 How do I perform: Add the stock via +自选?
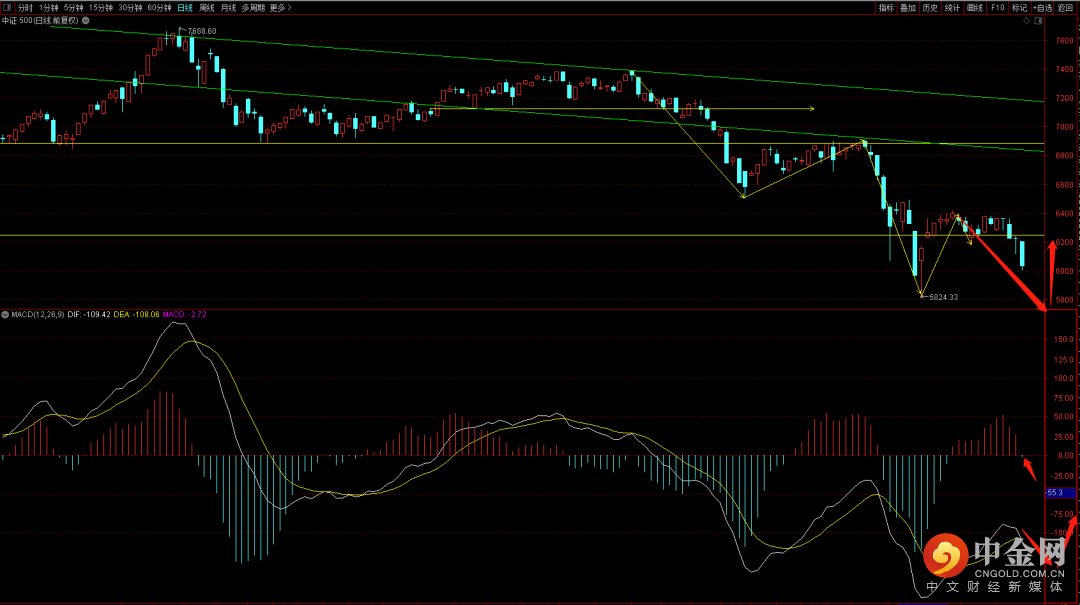coord(1042,7)
